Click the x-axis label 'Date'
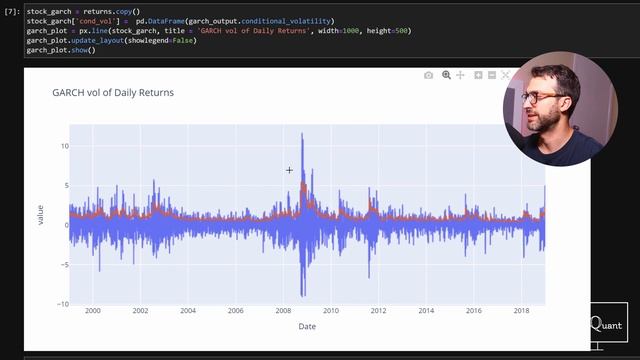The image size is (640, 360). [307, 327]
